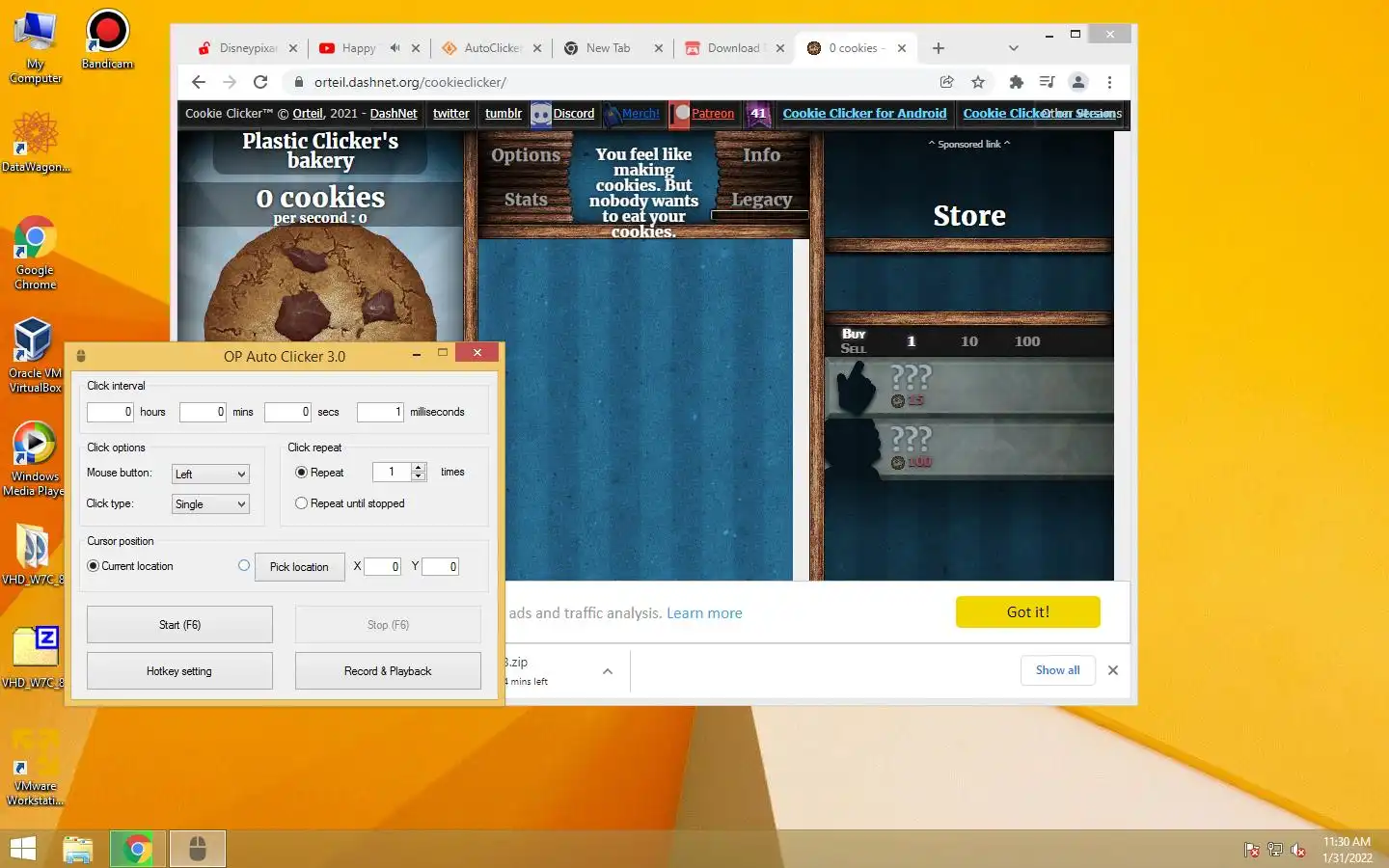Open Google Chrome desktop shortcut
1389x868 pixels.
[36, 253]
